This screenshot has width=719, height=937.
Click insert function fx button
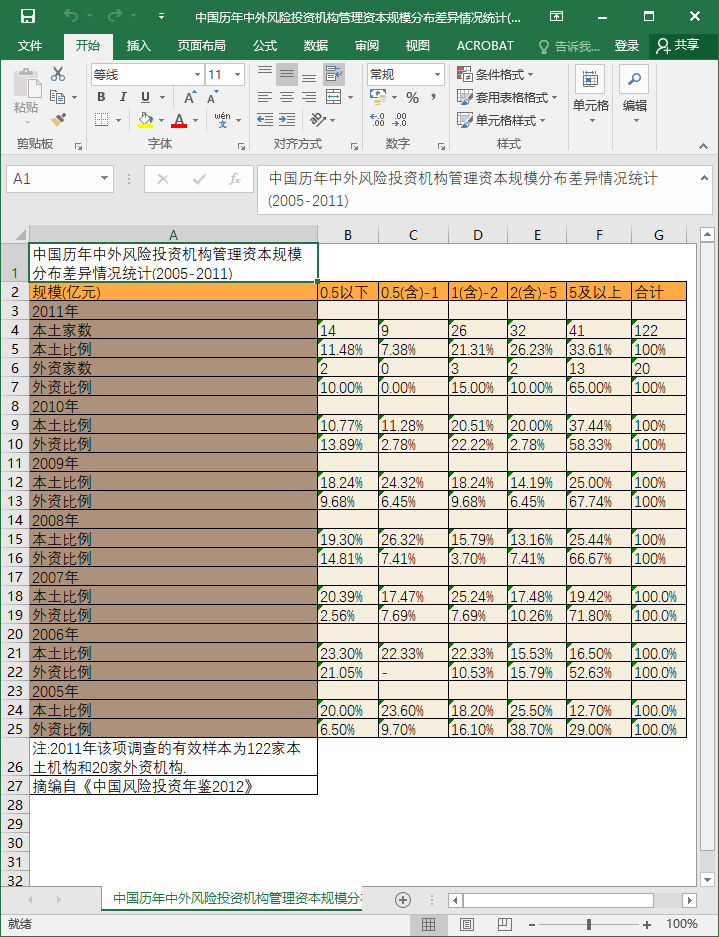point(235,179)
